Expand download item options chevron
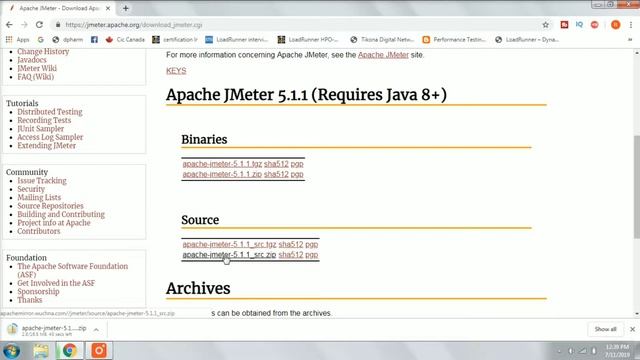Viewport: 640px width, 360px height. pos(96,330)
